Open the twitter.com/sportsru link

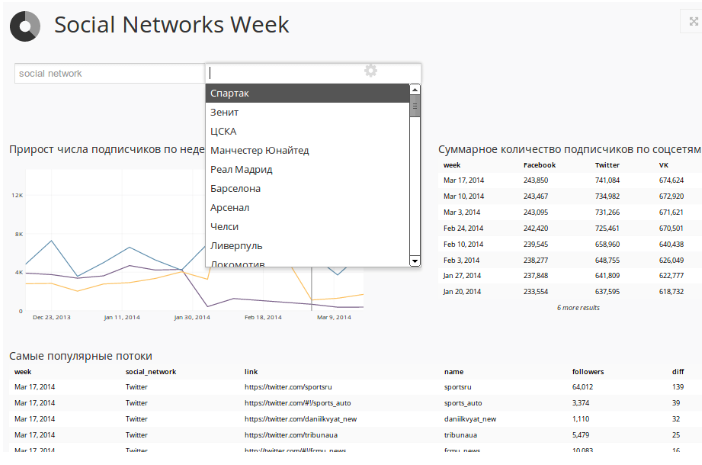(x=288, y=387)
